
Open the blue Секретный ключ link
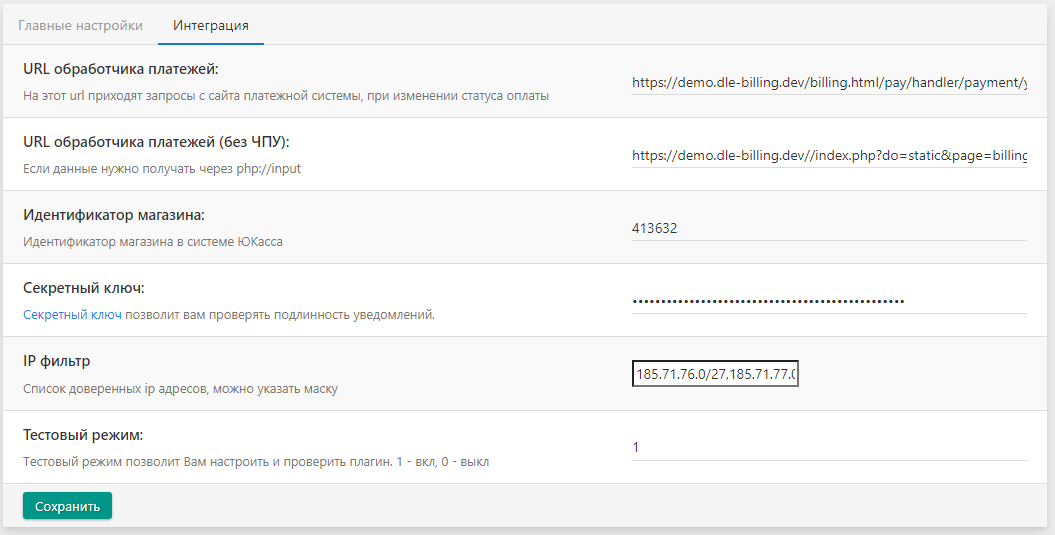72,315
